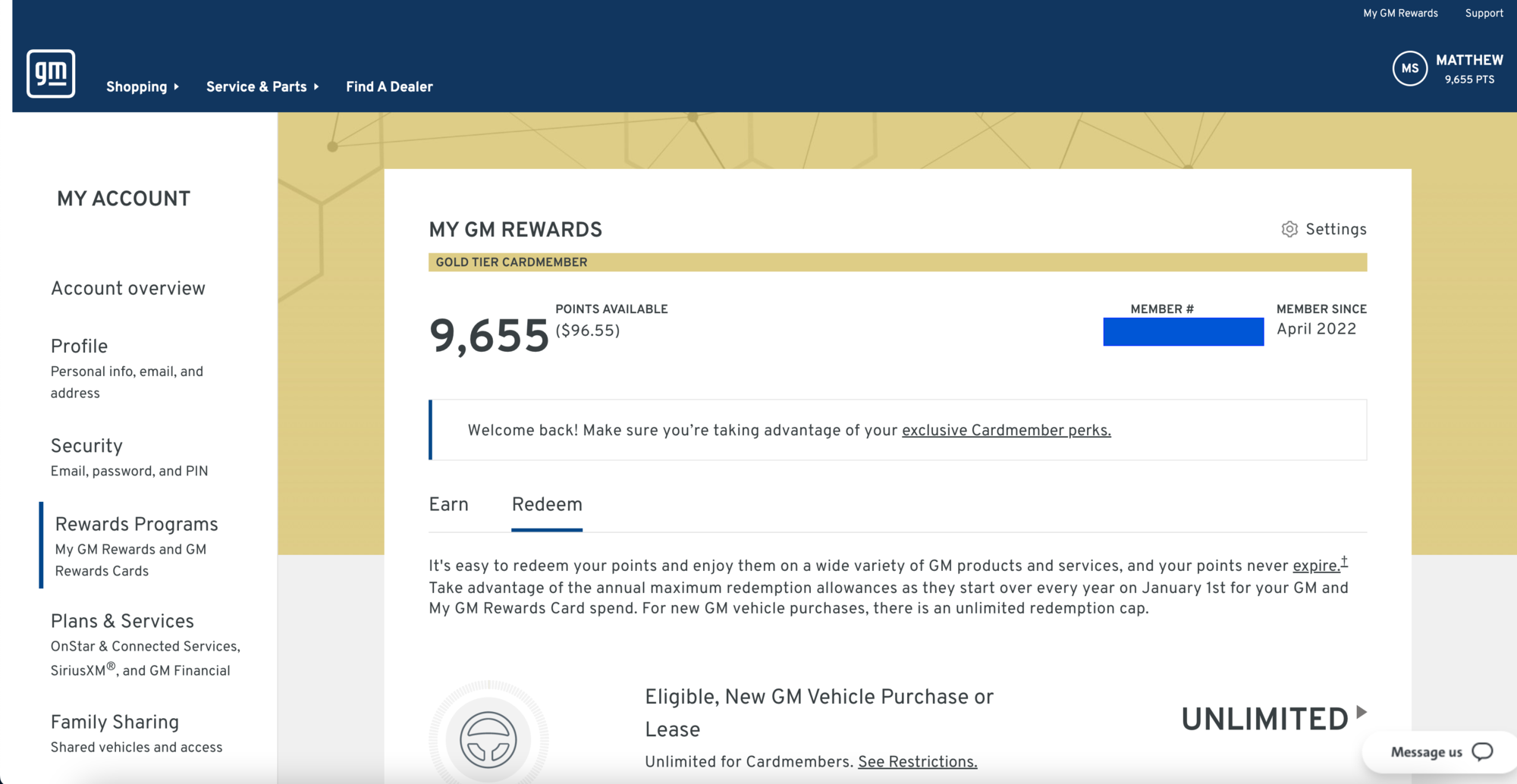This screenshot has height=784, width=1517.
Task: Open exclusive Cardmember perks link
Action: [x=1006, y=430]
